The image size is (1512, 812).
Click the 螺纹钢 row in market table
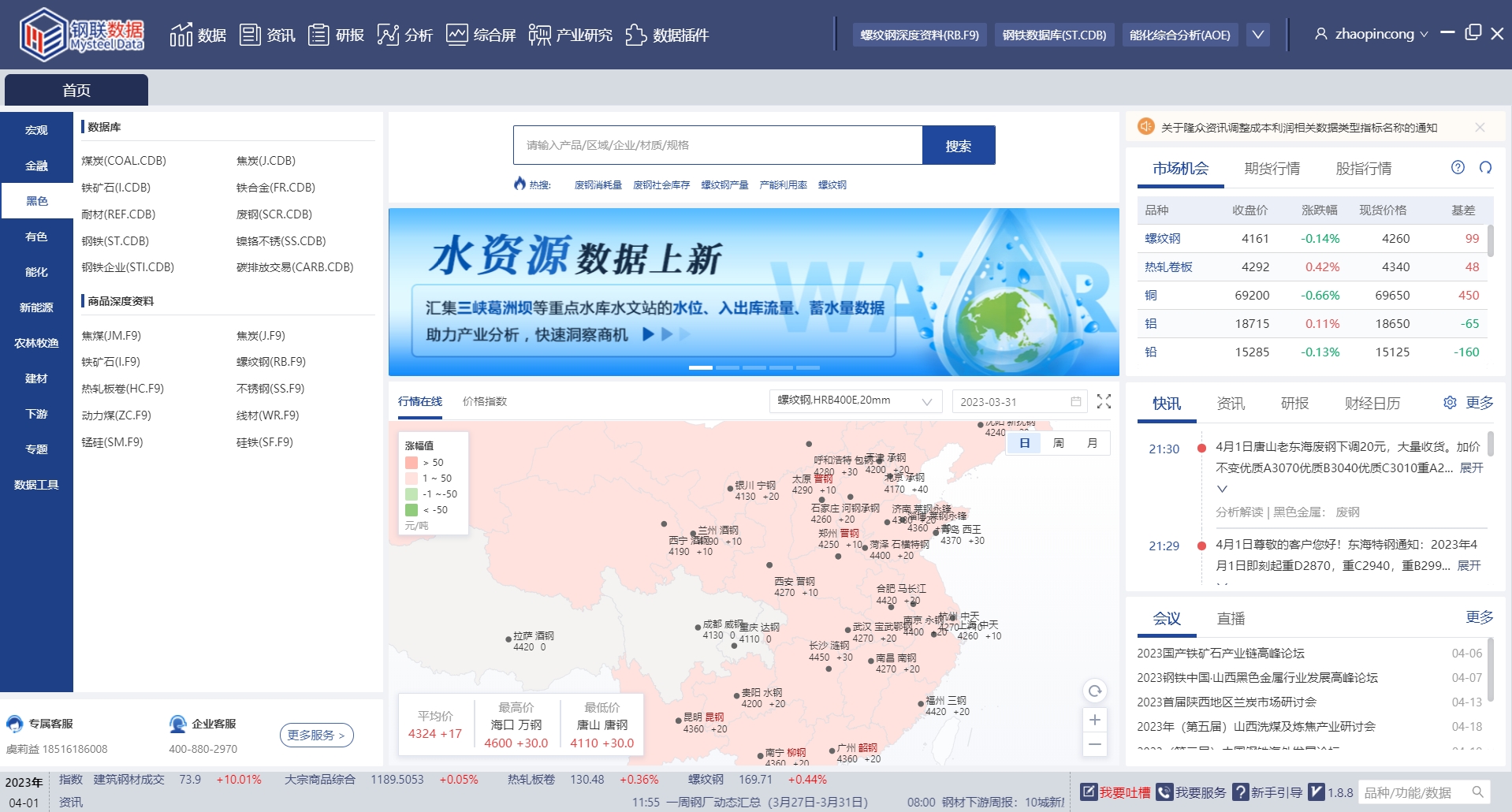tap(1312, 238)
